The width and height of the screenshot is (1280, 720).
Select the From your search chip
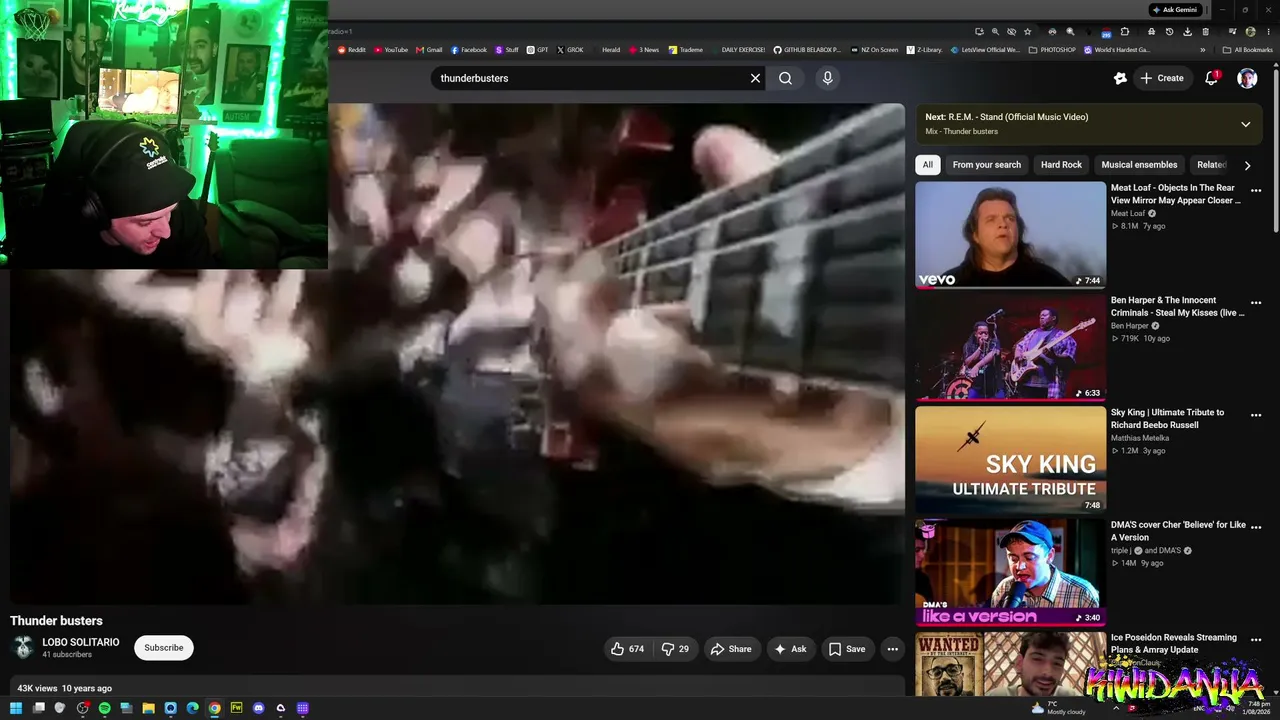[987, 165]
